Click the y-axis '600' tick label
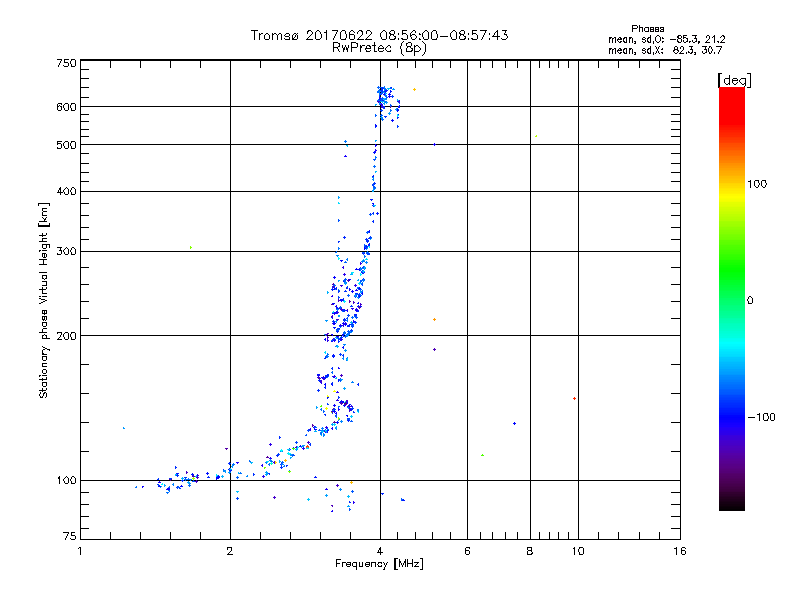Image resolution: width=800 pixels, height=600 pixels. click(66, 107)
